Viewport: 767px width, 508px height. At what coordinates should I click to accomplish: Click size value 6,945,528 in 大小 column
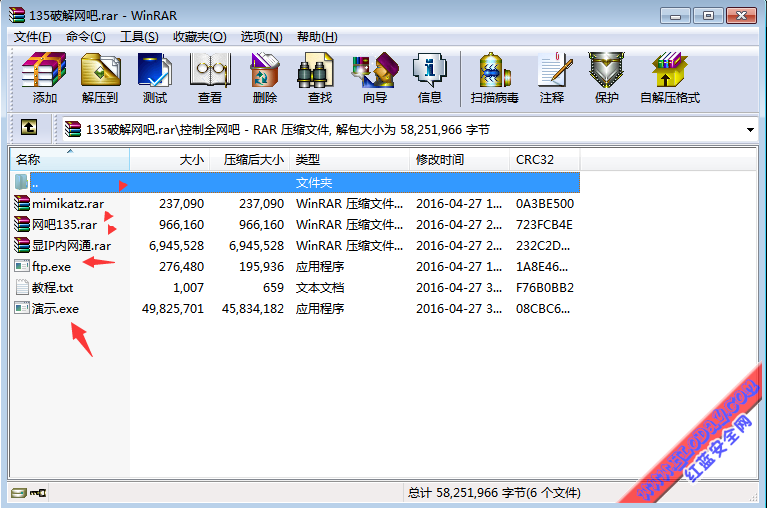tap(177, 245)
